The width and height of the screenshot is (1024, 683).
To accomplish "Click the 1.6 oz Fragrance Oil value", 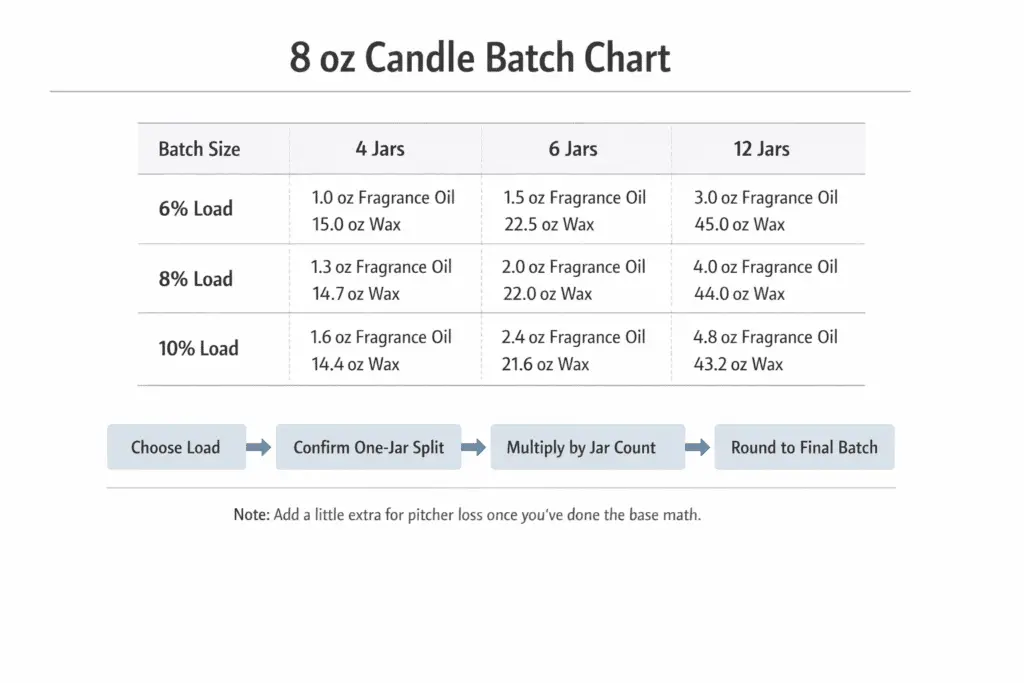I will 381,337.
